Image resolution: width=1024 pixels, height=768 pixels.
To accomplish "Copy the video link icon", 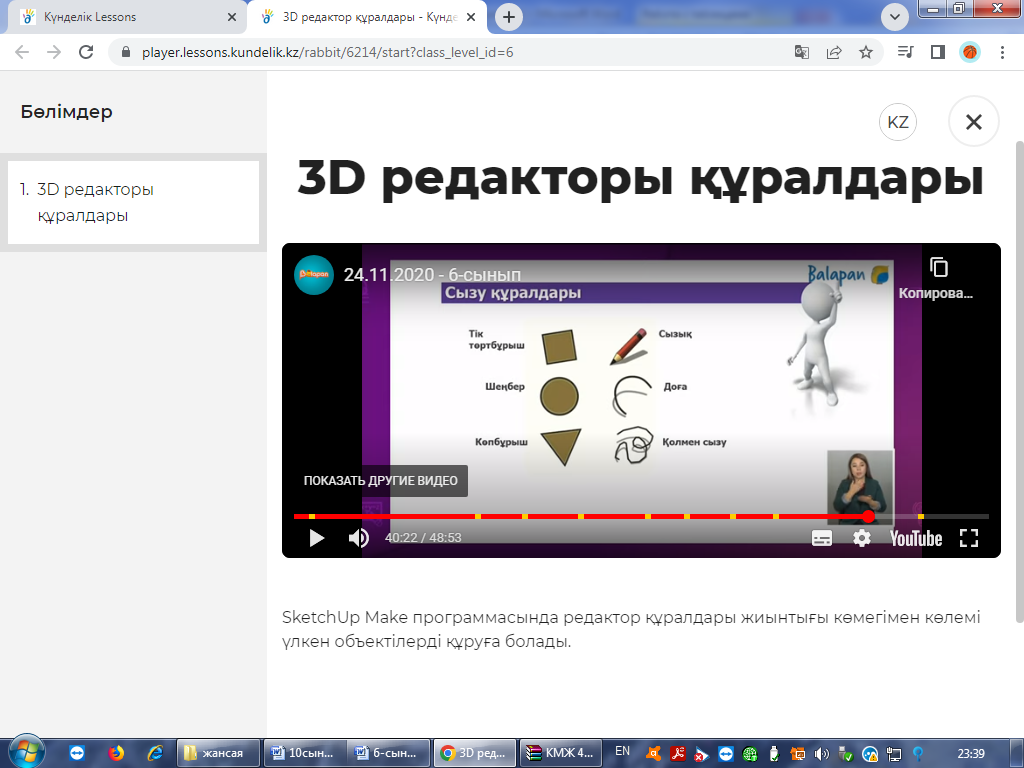I will 938,267.
